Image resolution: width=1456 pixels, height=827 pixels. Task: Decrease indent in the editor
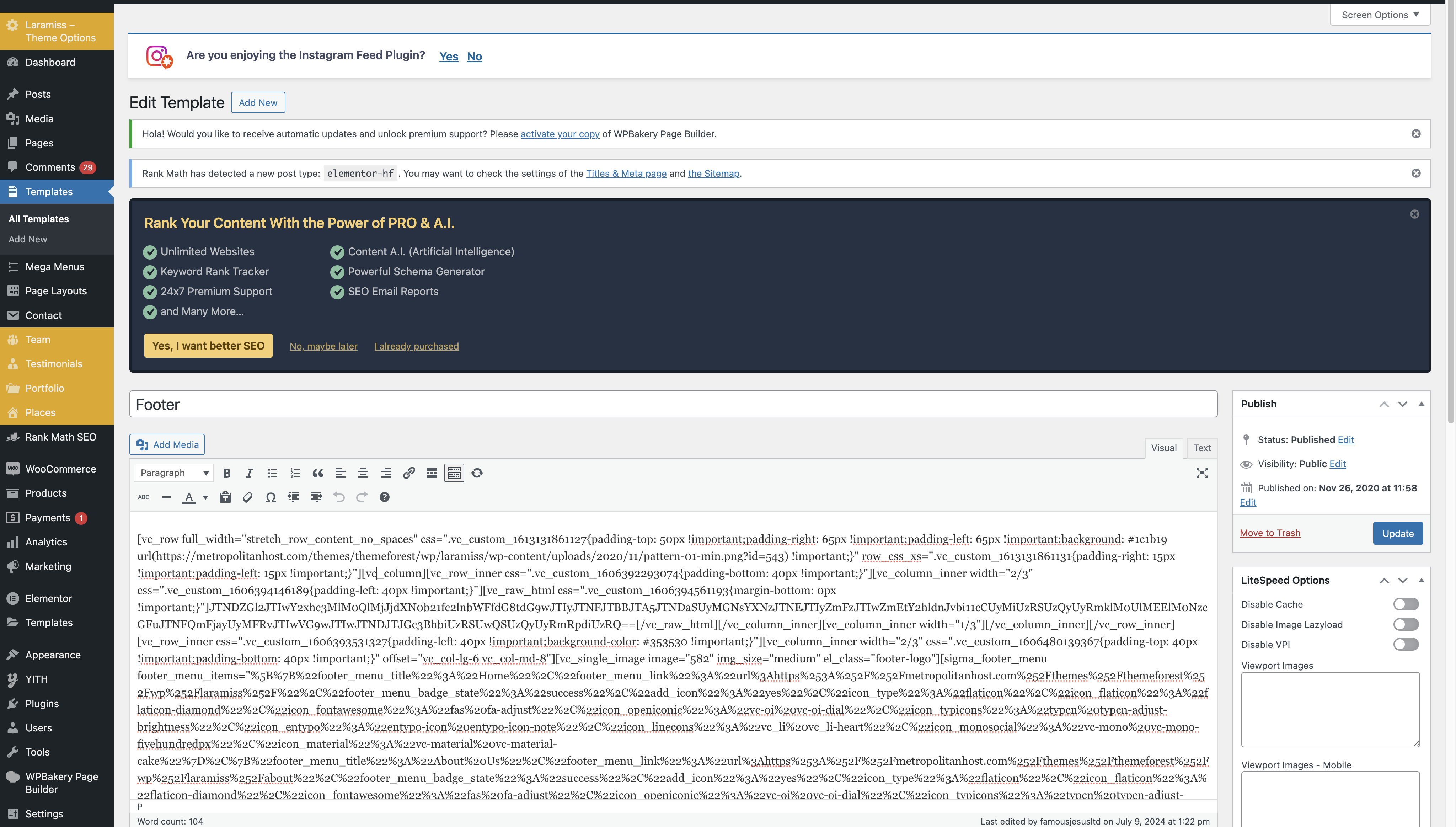click(x=294, y=497)
